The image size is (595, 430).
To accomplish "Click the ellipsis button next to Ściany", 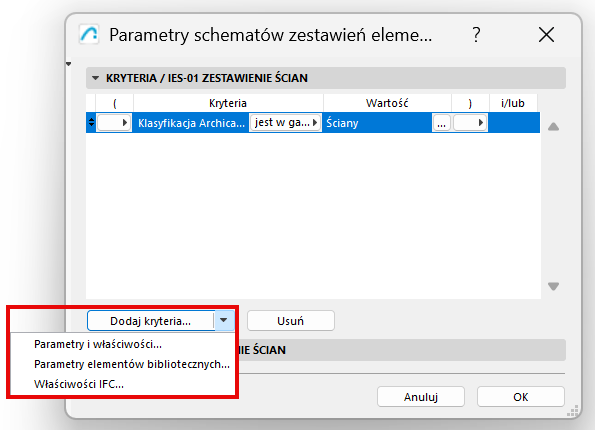I will point(441,123).
